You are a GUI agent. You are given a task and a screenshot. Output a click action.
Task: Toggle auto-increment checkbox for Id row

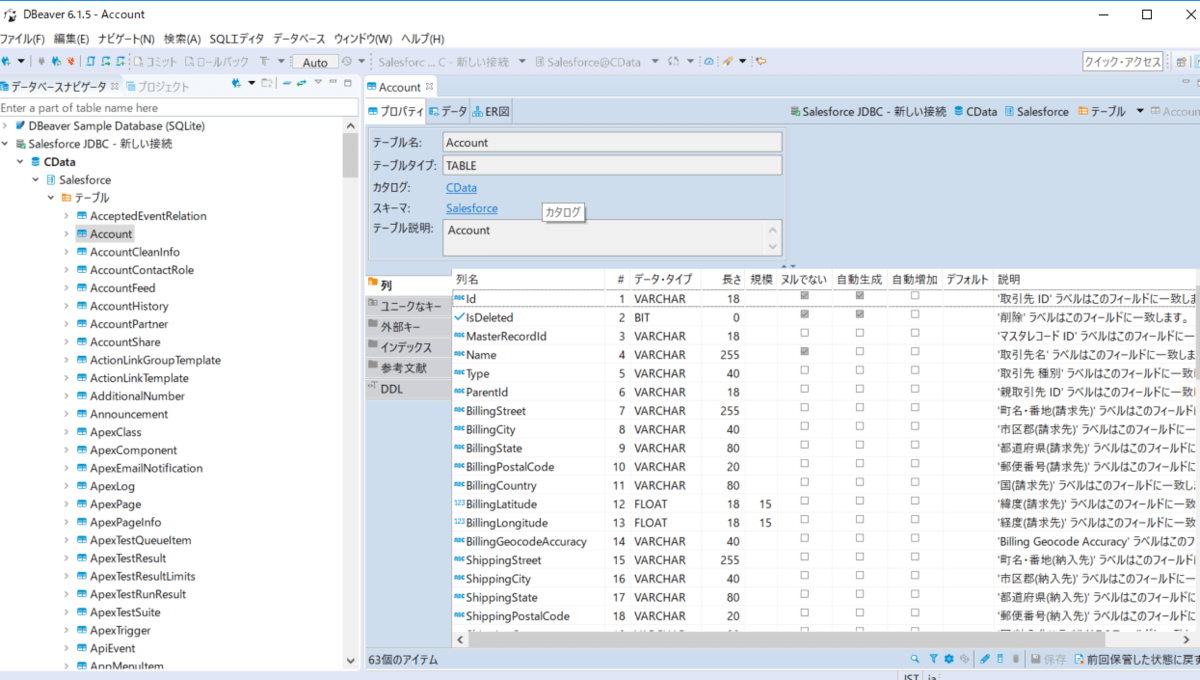(x=914, y=297)
